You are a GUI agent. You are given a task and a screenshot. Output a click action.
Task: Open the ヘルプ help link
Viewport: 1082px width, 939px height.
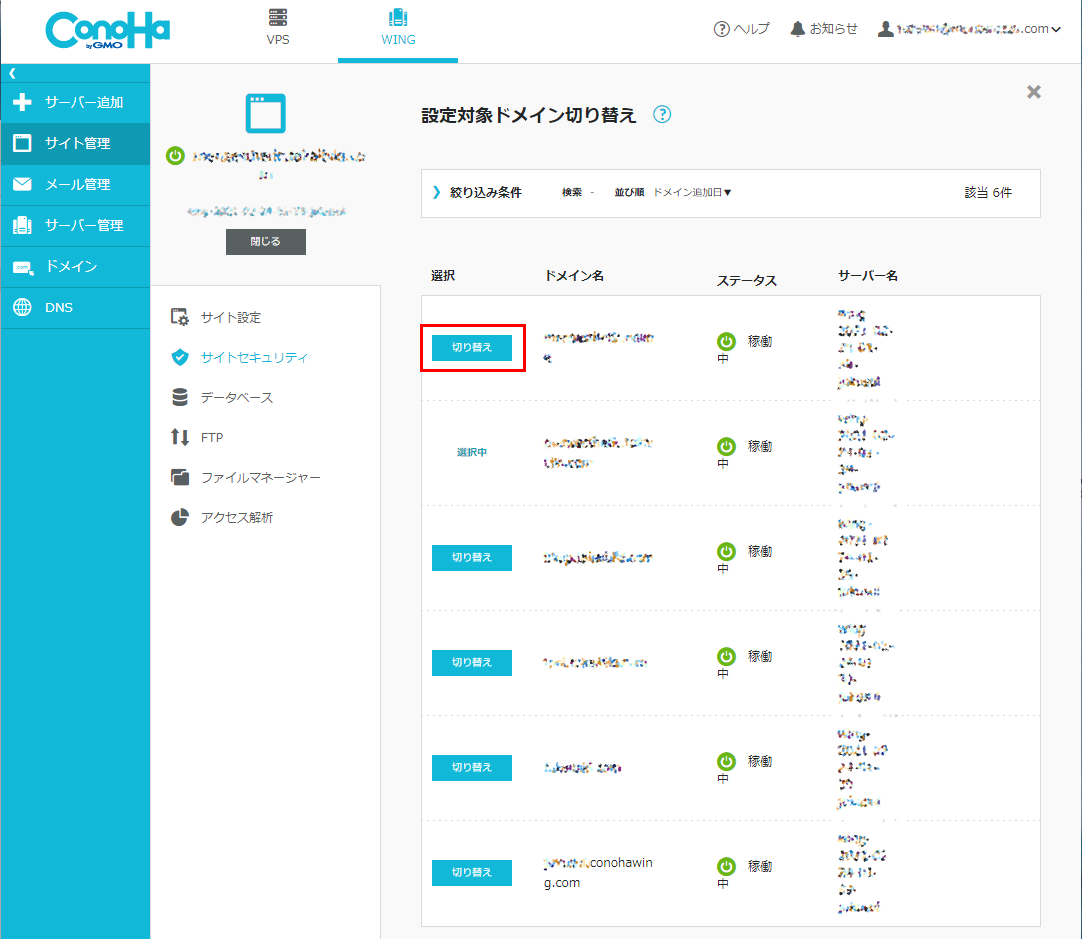point(741,29)
